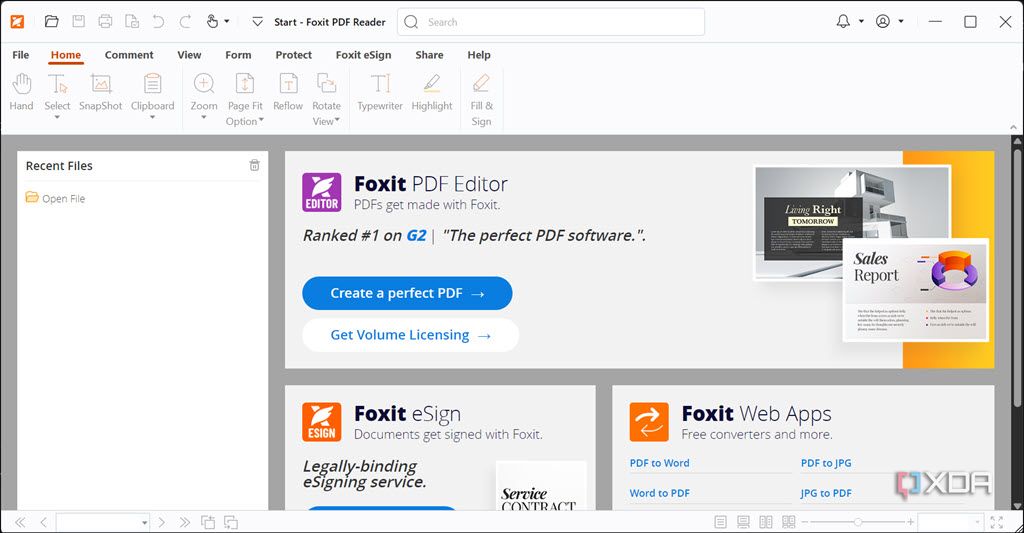
Task: Open notifications bell icon
Action: click(x=843, y=22)
